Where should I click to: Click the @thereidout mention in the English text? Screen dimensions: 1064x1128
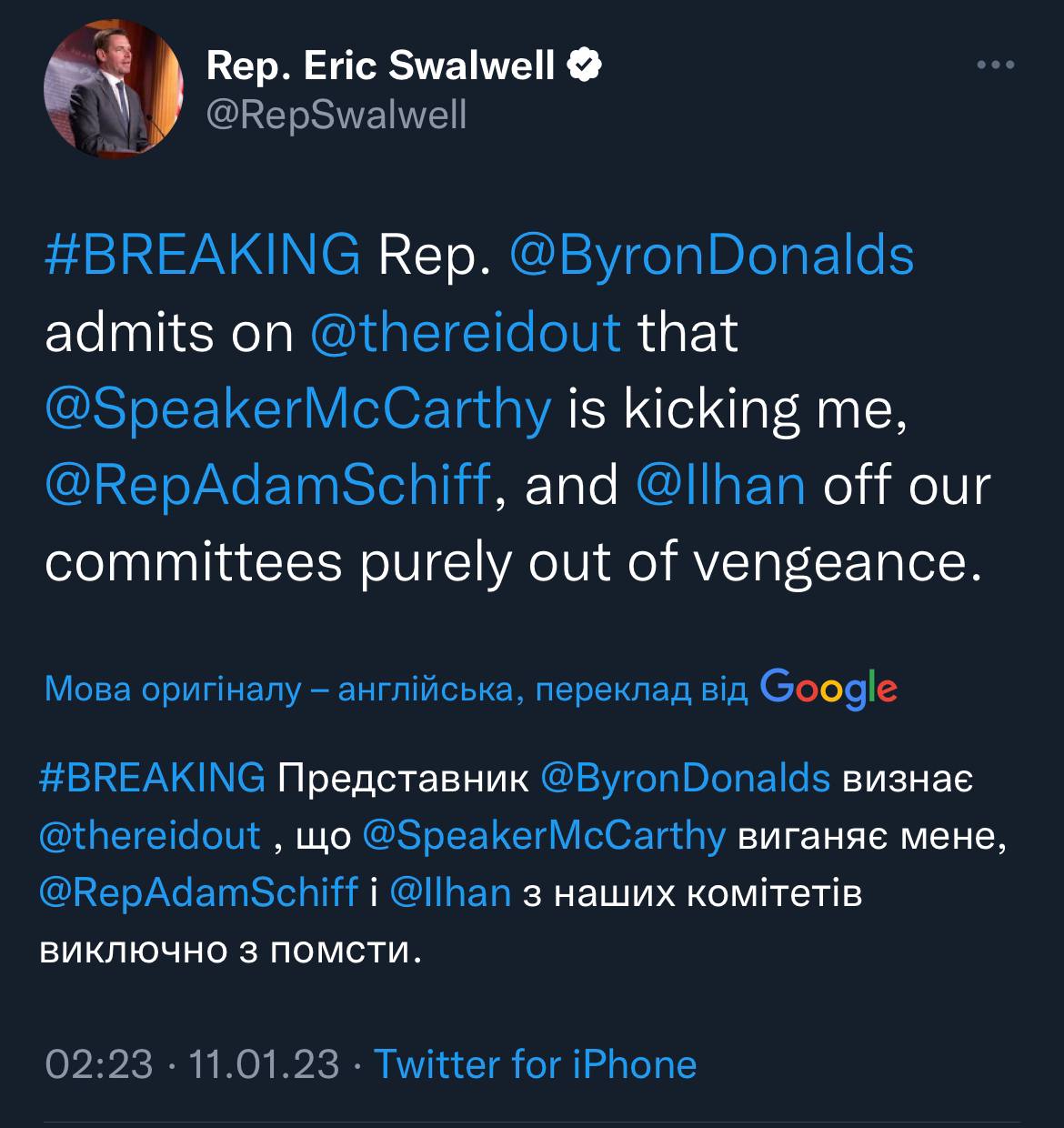(x=466, y=332)
